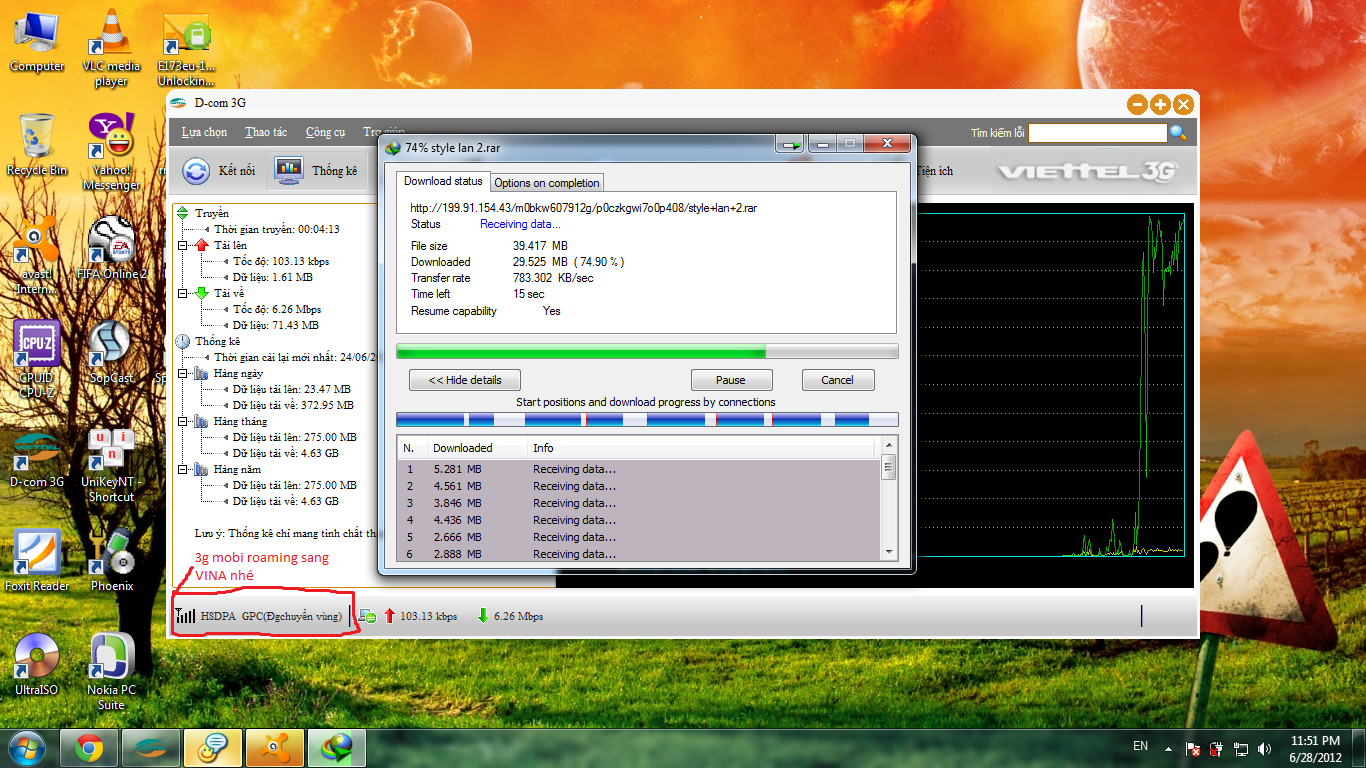Open CPUID CPU-Z desktop shortcut
Screen dimensions: 1366x768
click(x=36, y=346)
